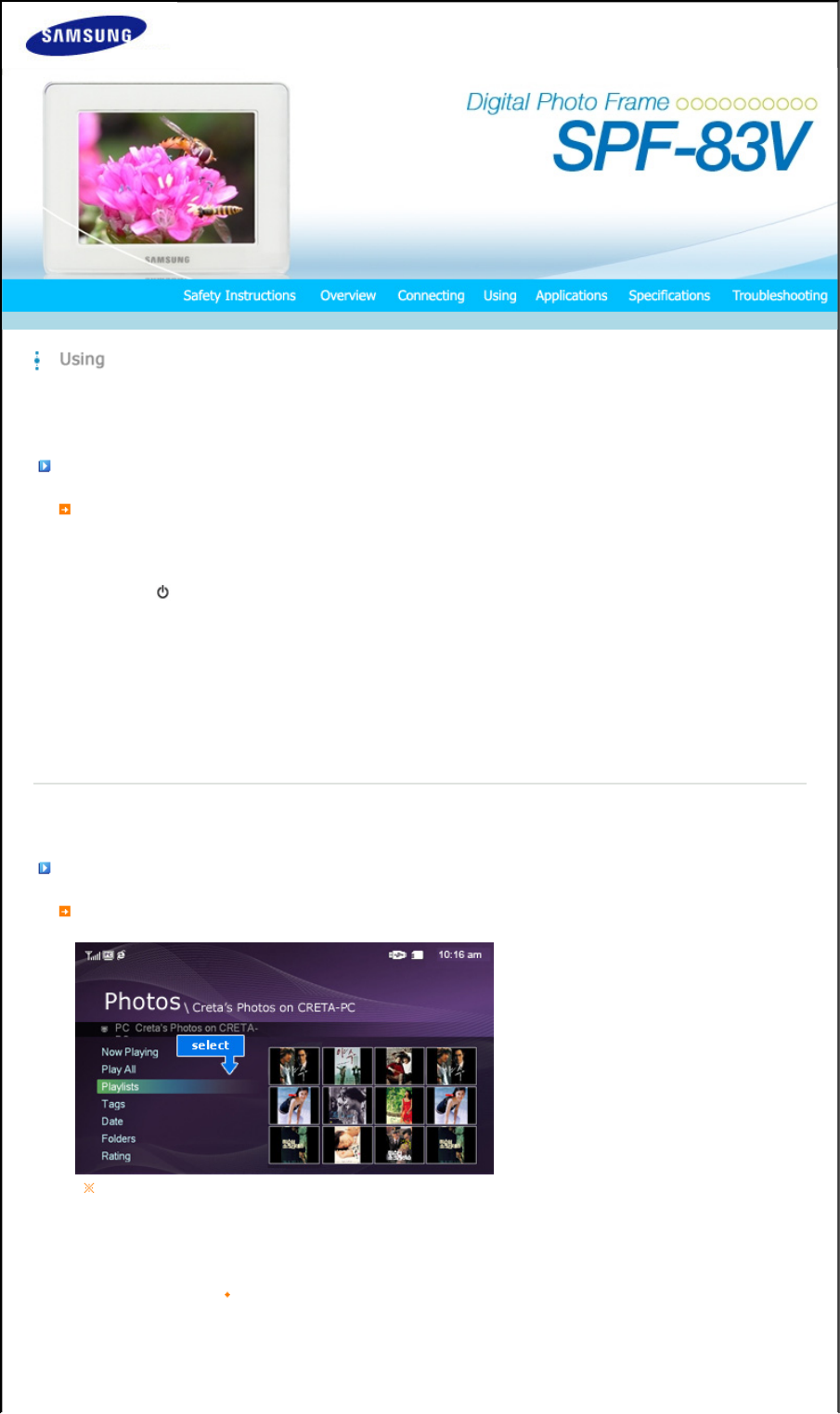Image resolution: width=840 pixels, height=1414 pixels.
Task: Click the power symbol icon in the text
Action: (162, 591)
